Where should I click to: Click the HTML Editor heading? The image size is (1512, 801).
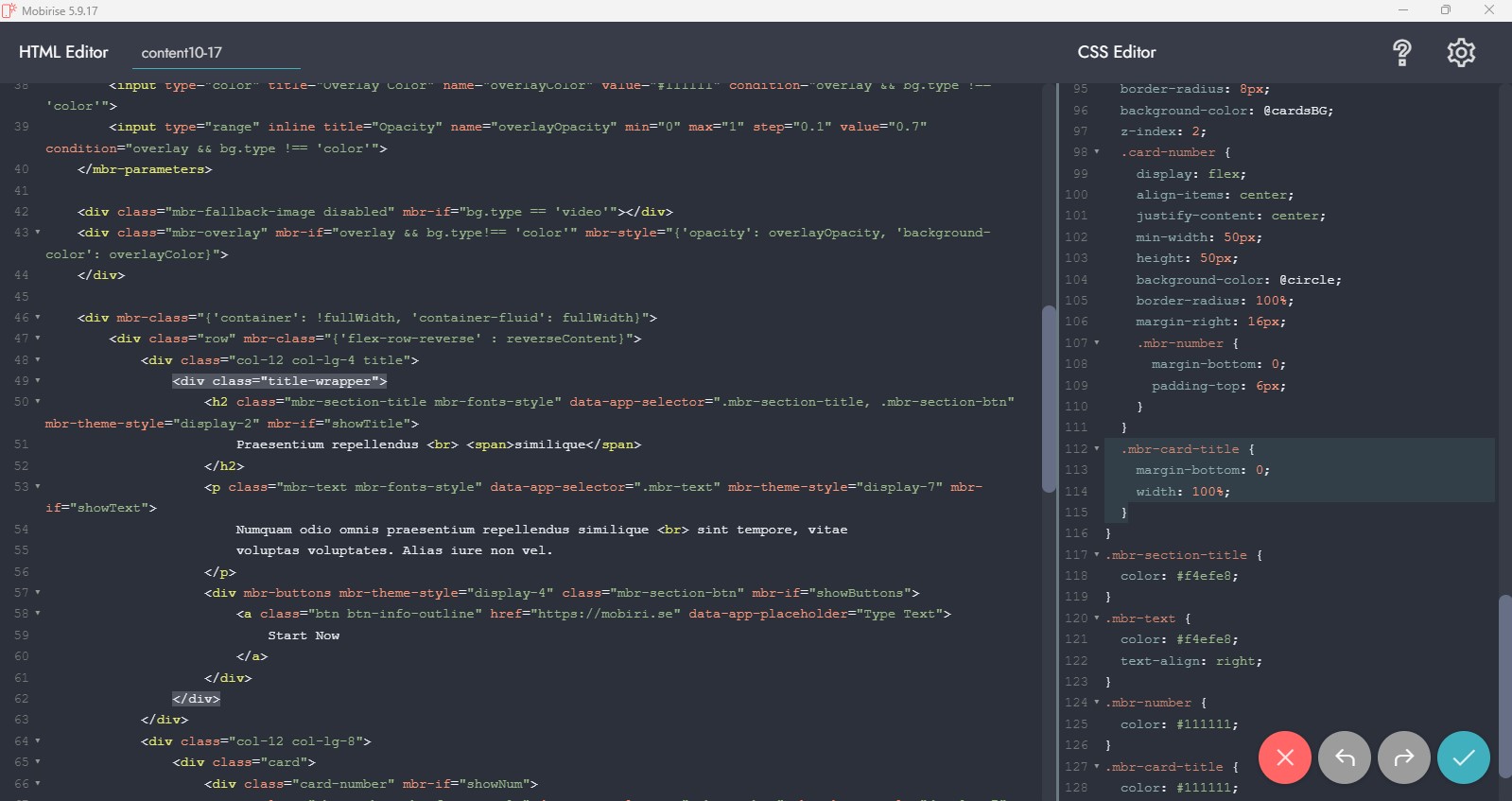(63, 52)
